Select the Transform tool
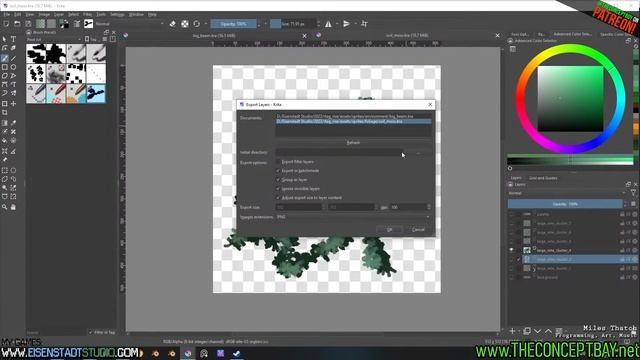This screenshot has height=360, width=640. 4,104
